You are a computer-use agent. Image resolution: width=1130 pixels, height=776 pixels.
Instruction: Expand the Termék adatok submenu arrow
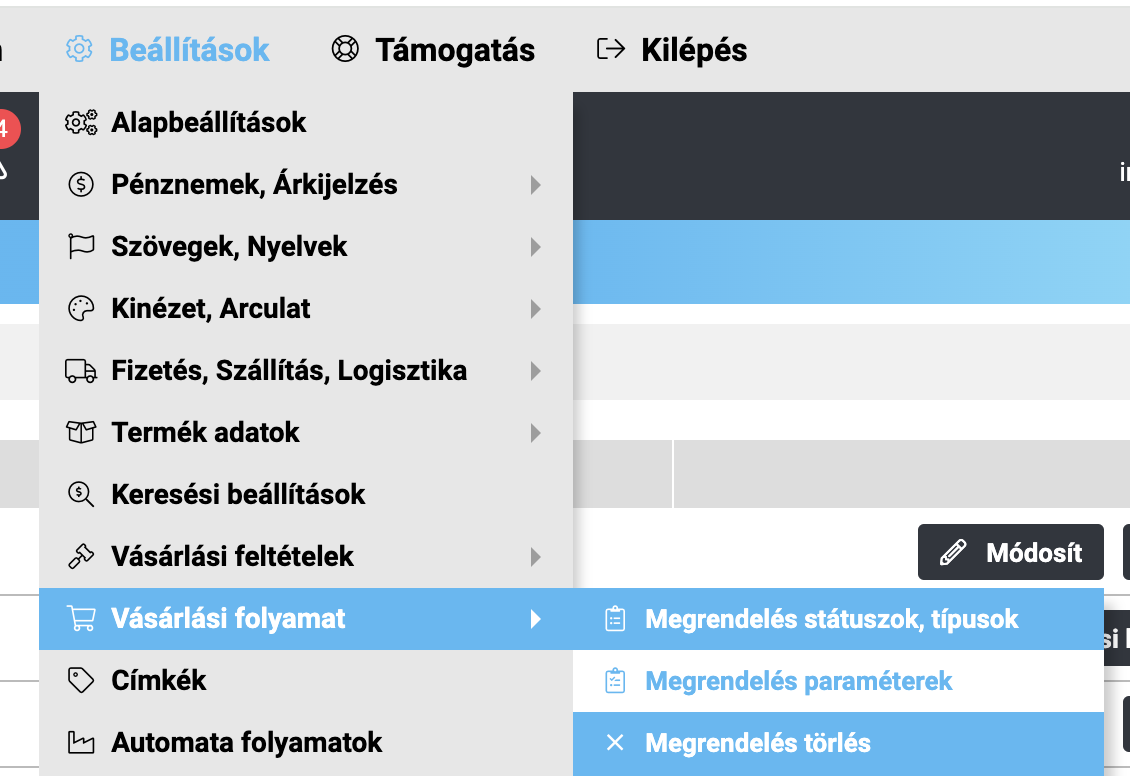click(x=535, y=432)
